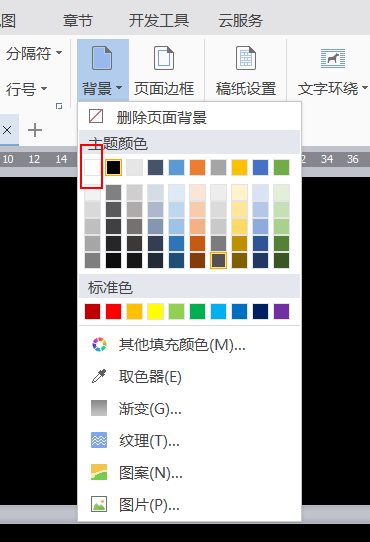Choose Other Fill Colors (其他填充颜色)
This screenshot has width=370, height=542.
(x=189, y=344)
